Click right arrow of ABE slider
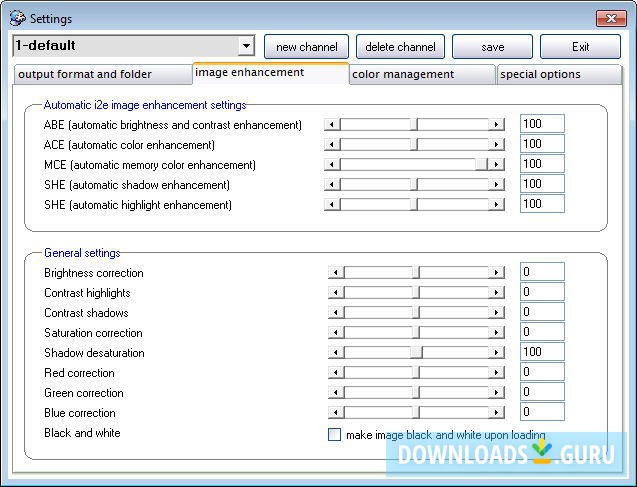 [x=496, y=124]
